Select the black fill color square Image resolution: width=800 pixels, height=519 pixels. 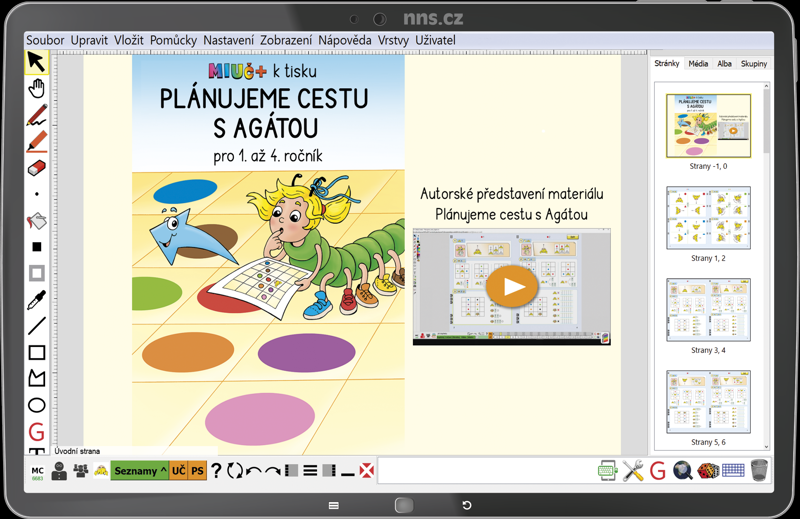(x=37, y=247)
